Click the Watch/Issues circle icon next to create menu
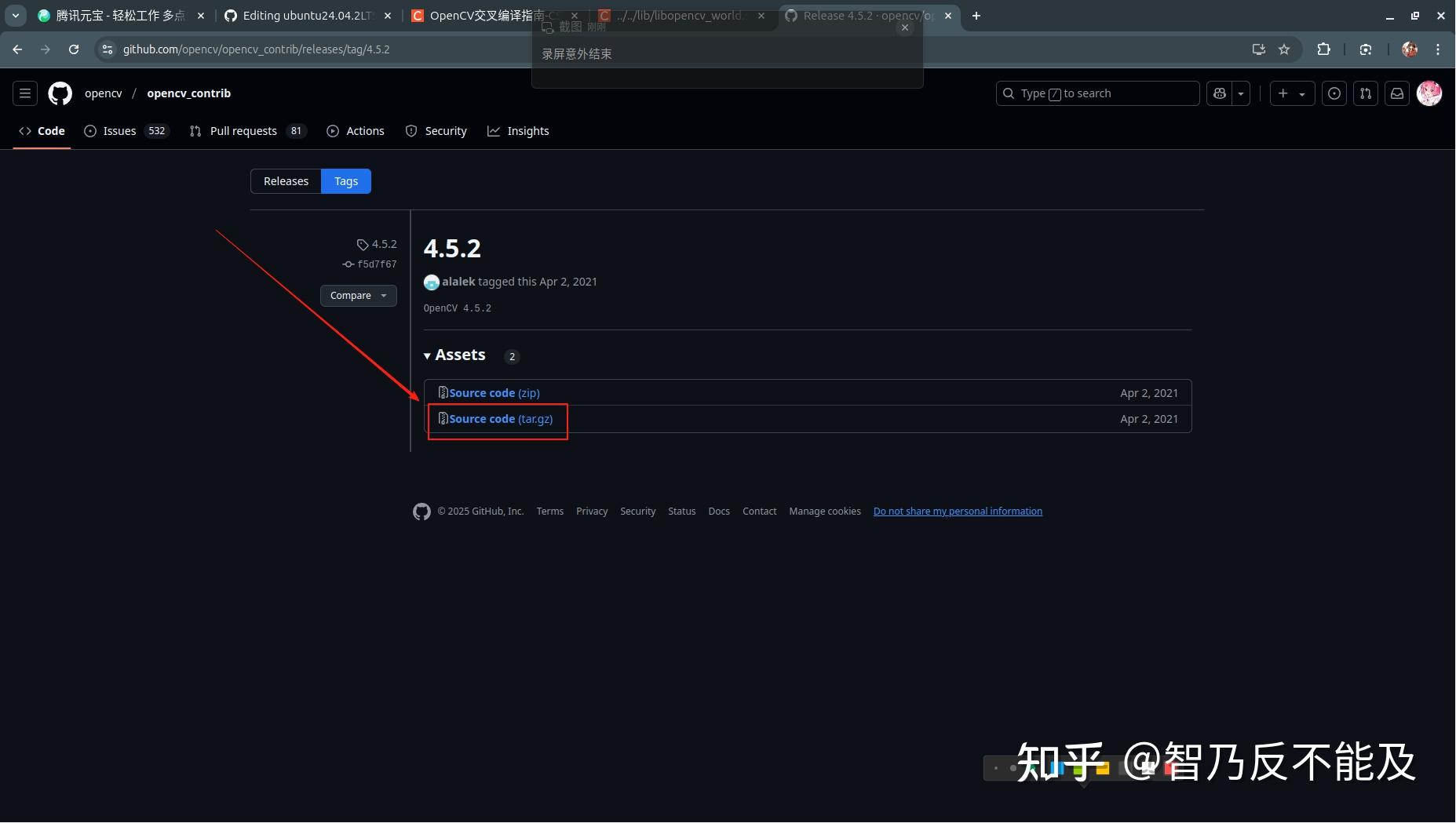The height and width of the screenshot is (823, 1456). pos(1334,93)
